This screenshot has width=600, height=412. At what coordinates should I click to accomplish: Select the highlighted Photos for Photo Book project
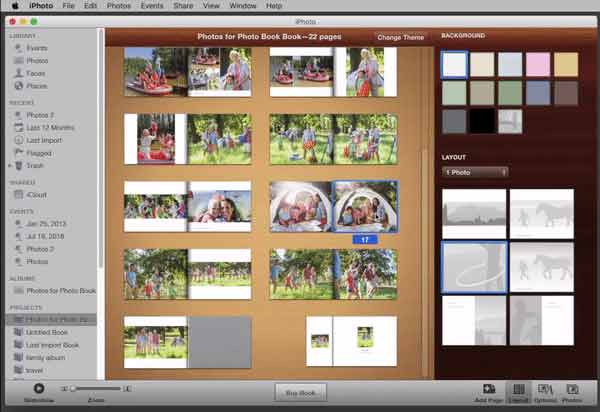(x=51, y=319)
